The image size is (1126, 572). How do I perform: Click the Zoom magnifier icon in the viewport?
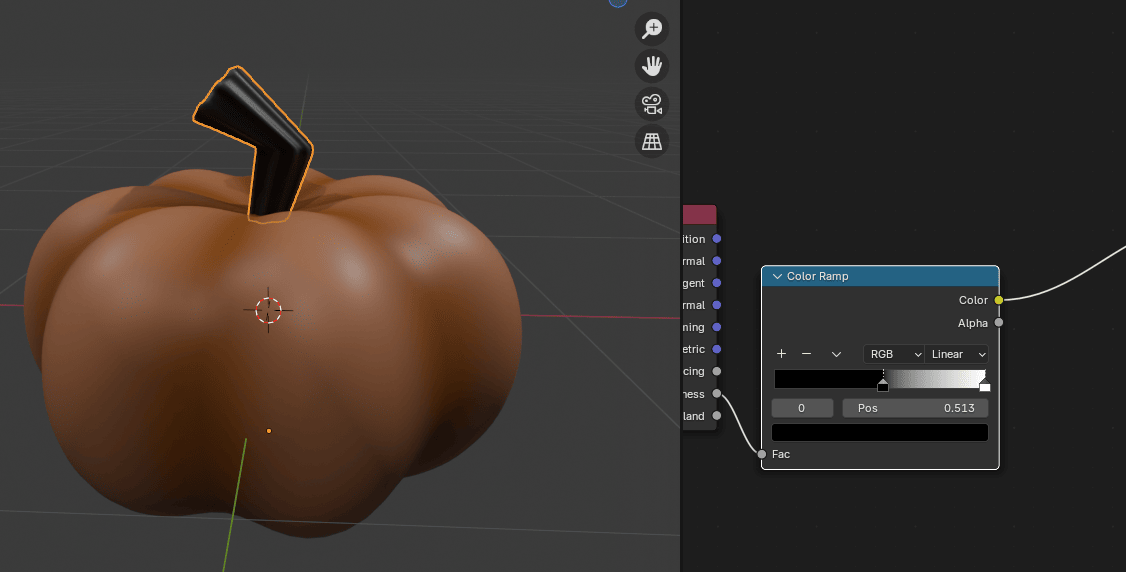(x=652, y=28)
